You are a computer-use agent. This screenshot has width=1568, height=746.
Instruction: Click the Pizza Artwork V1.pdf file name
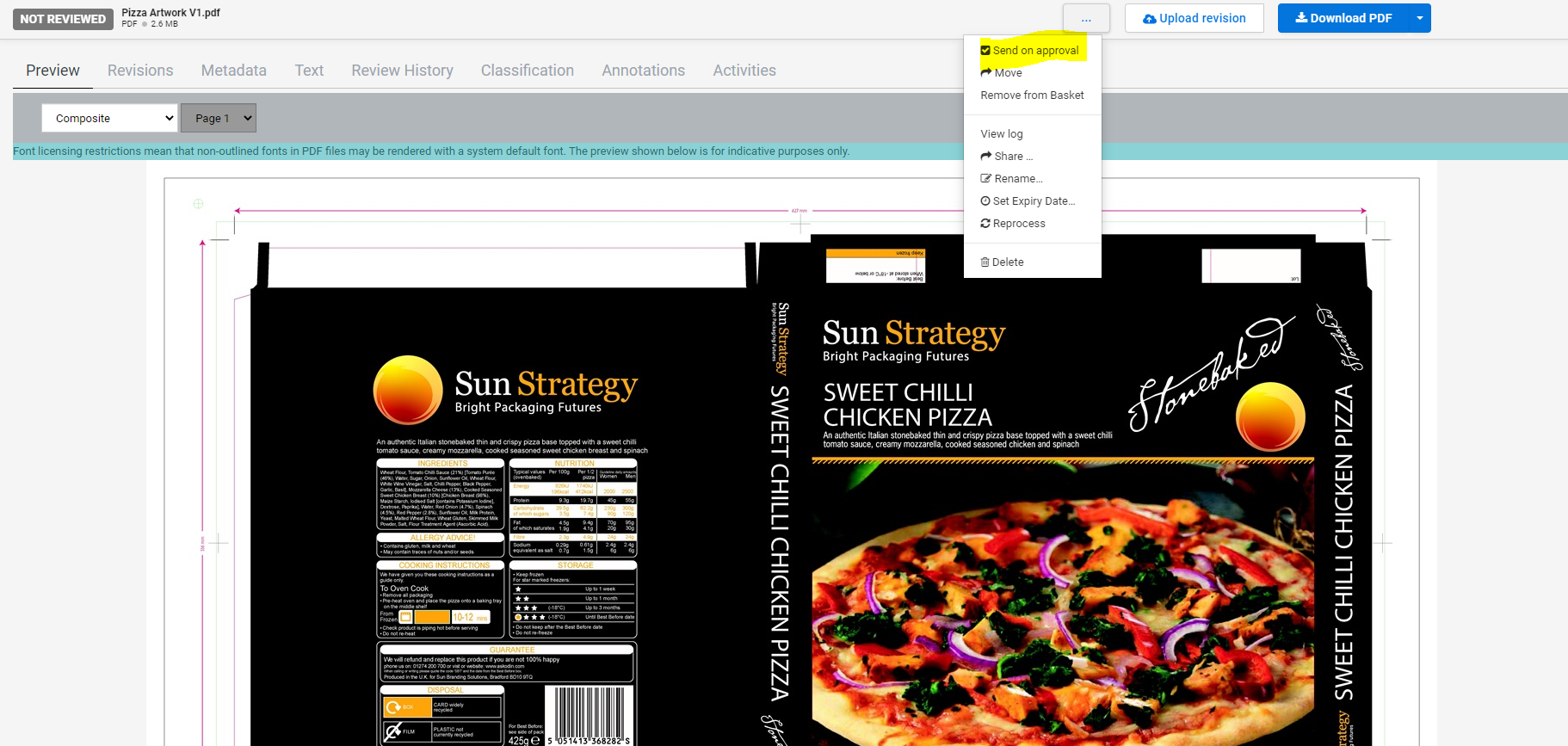(170, 12)
